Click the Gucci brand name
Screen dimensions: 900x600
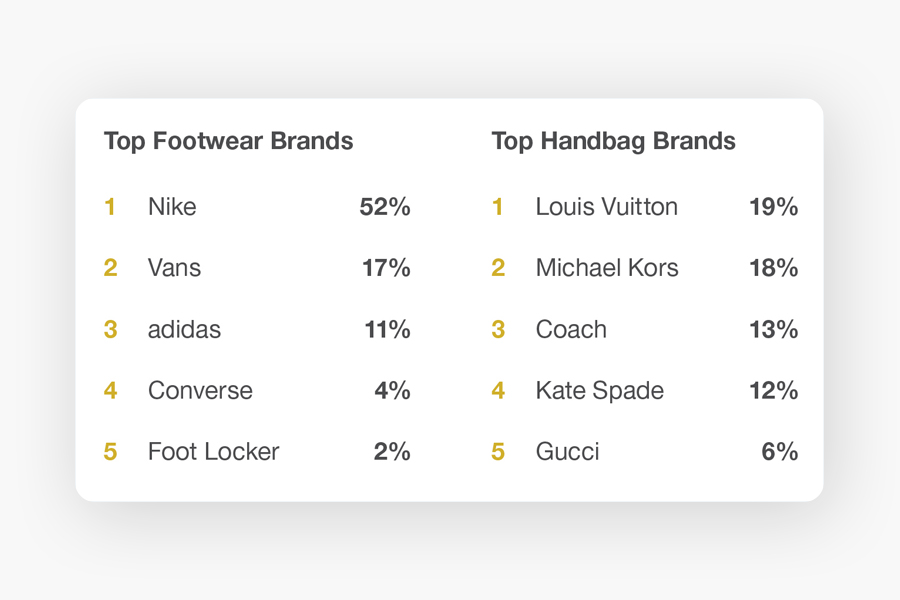pos(568,451)
